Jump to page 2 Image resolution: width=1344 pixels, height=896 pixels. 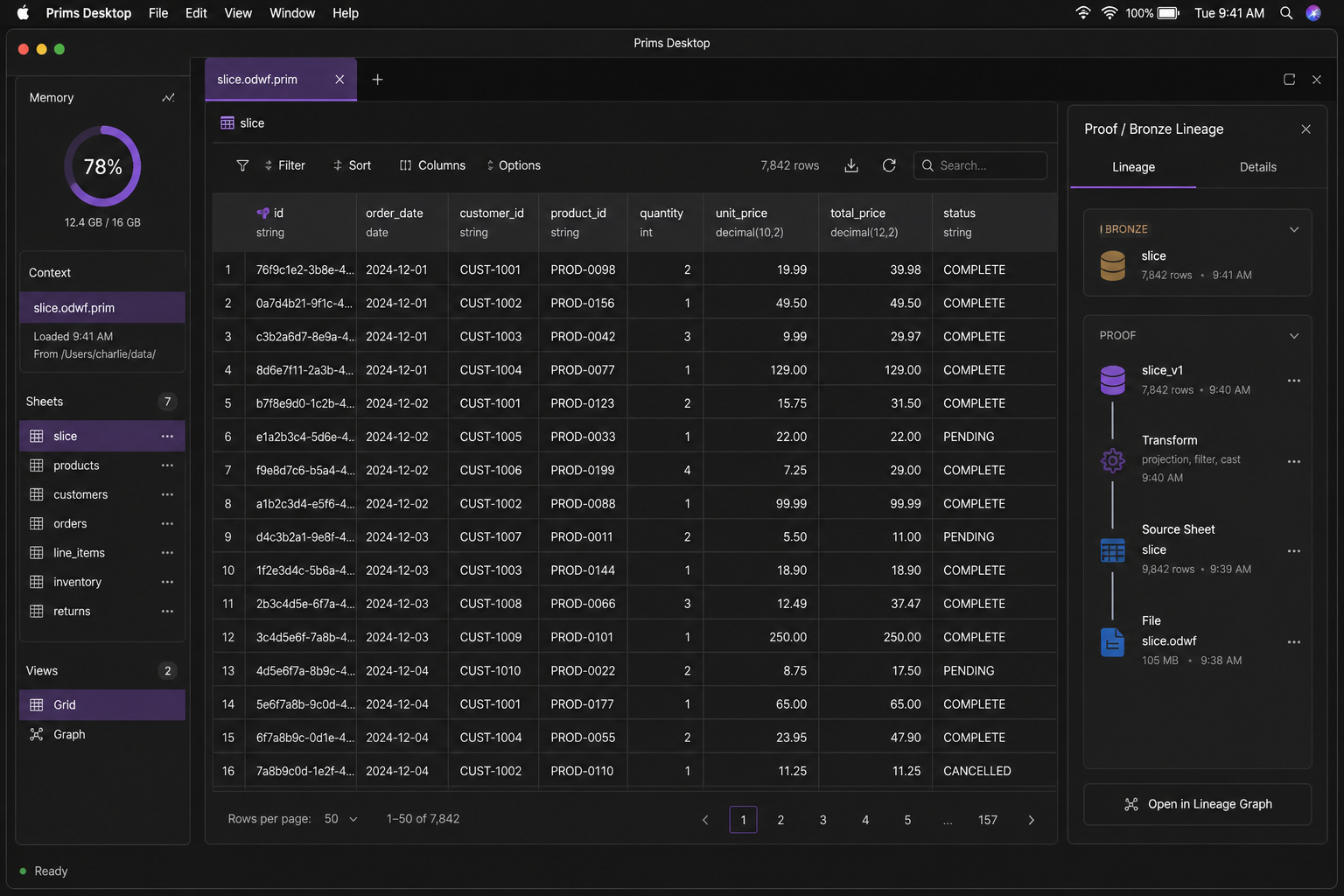[780, 820]
